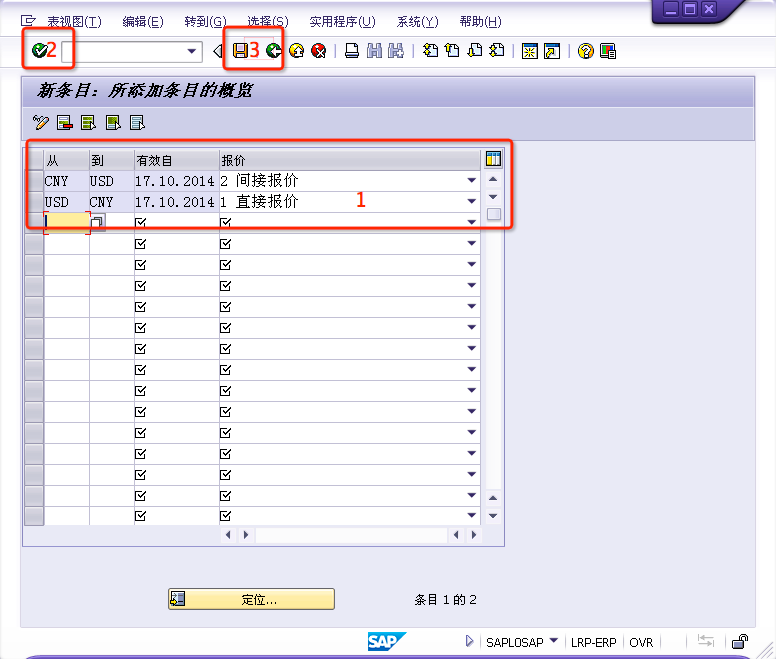Viewport: 776px width, 659px height.
Task: Click the yellow Exit arrow icon
Action: pos(296,50)
